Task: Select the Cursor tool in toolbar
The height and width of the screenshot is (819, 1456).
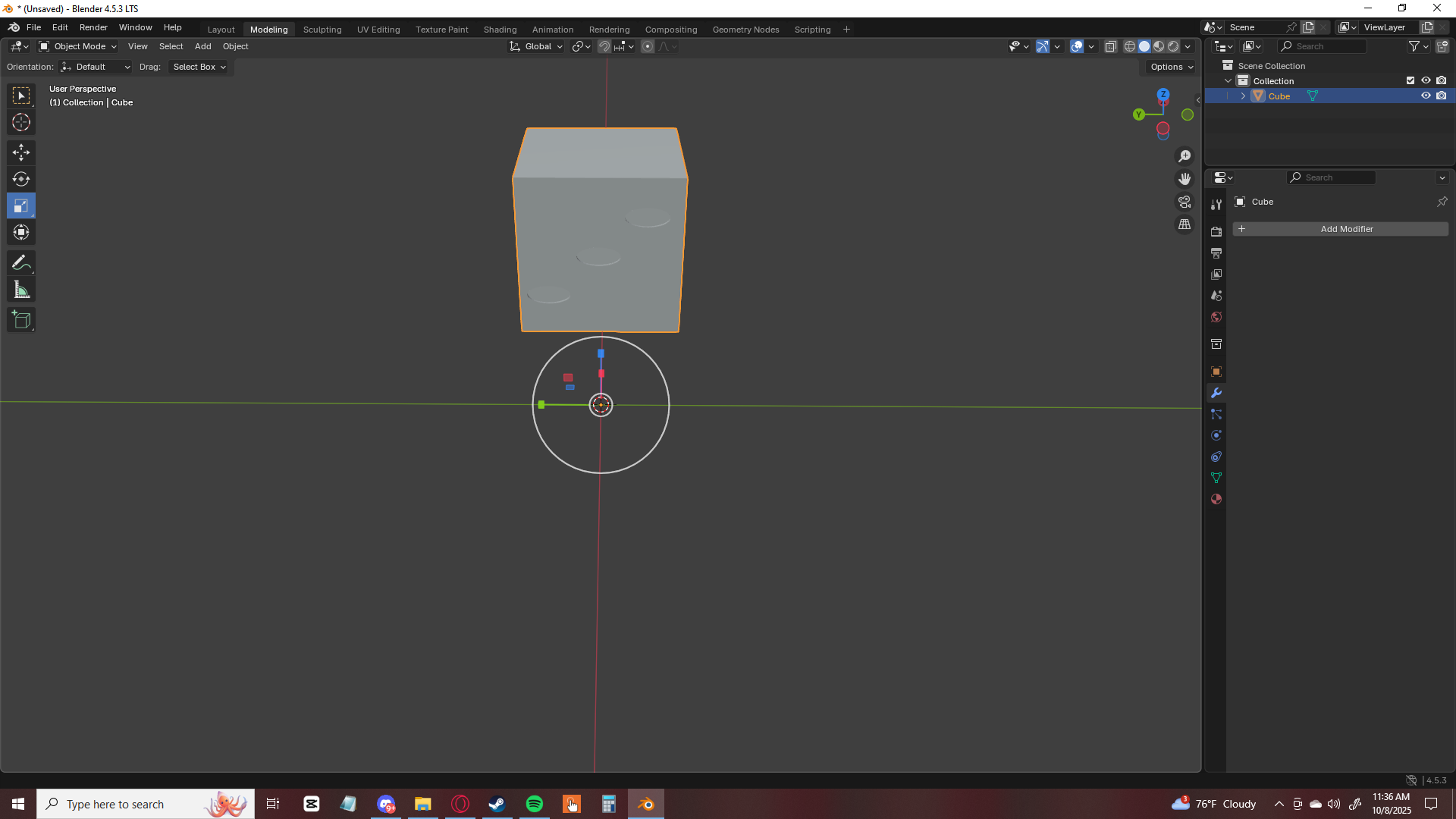Action: pyautogui.click(x=21, y=122)
